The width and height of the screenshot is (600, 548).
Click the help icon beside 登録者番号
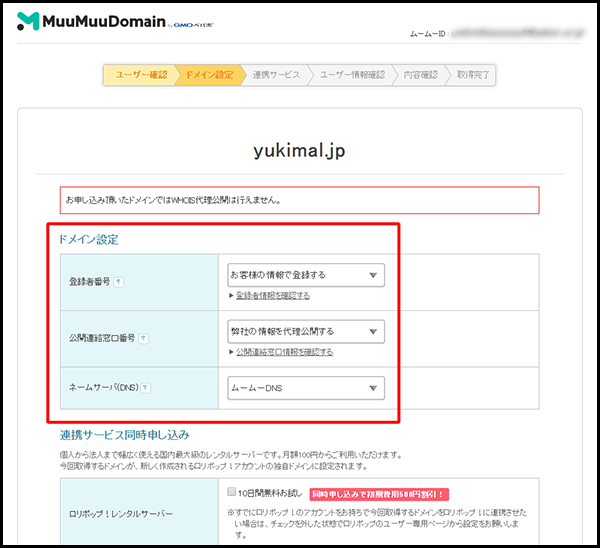click(x=119, y=282)
